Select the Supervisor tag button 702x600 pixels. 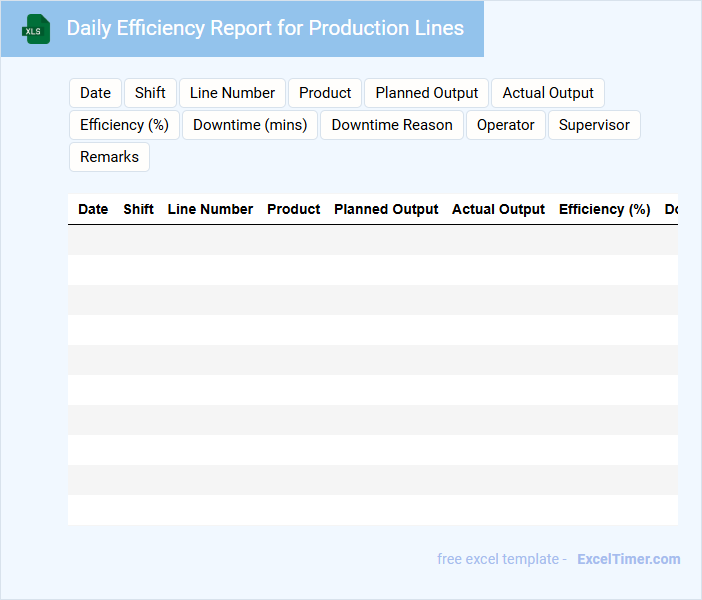click(594, 125)
